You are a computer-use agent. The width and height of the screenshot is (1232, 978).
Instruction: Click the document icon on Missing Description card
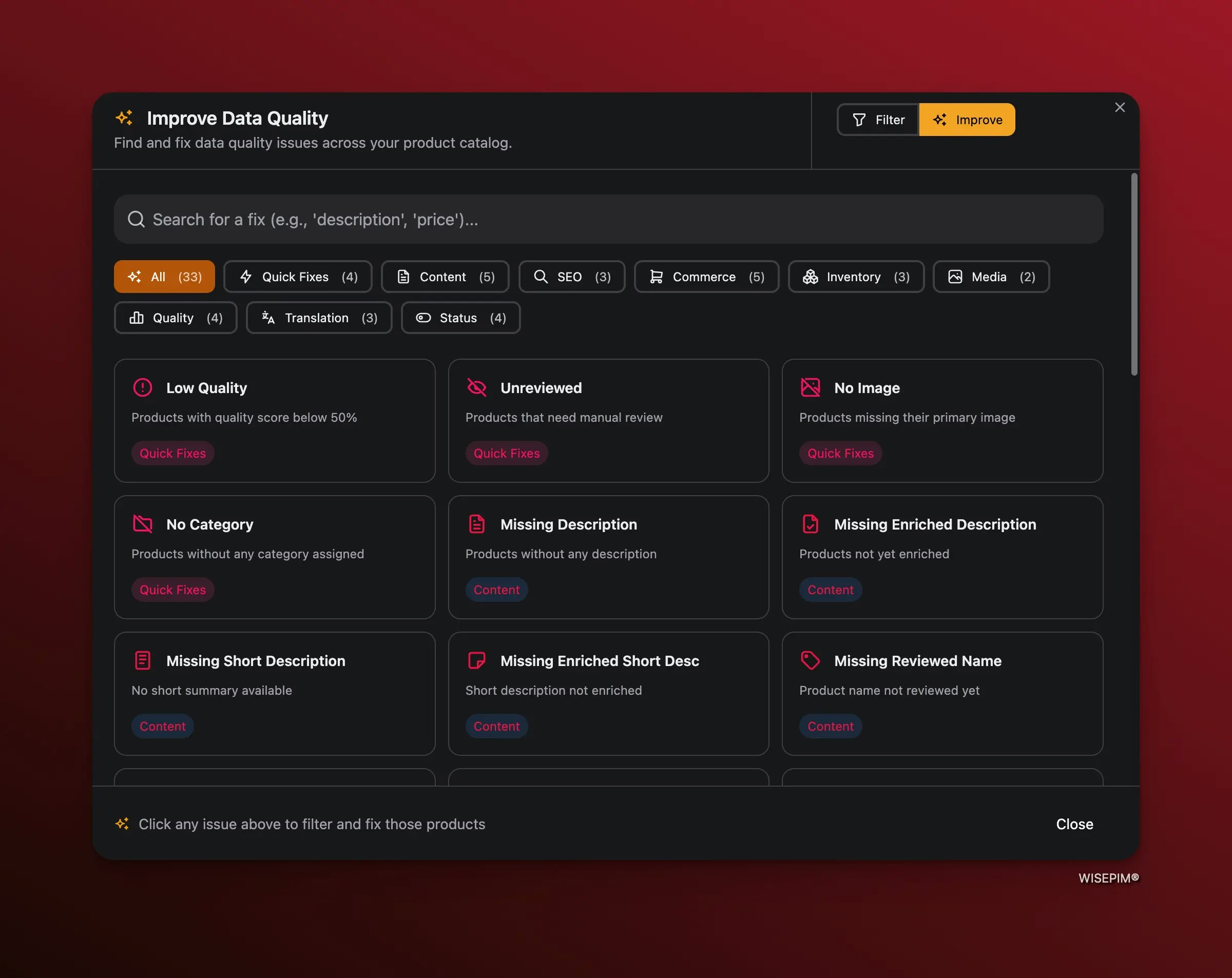(x=476, y=524)
